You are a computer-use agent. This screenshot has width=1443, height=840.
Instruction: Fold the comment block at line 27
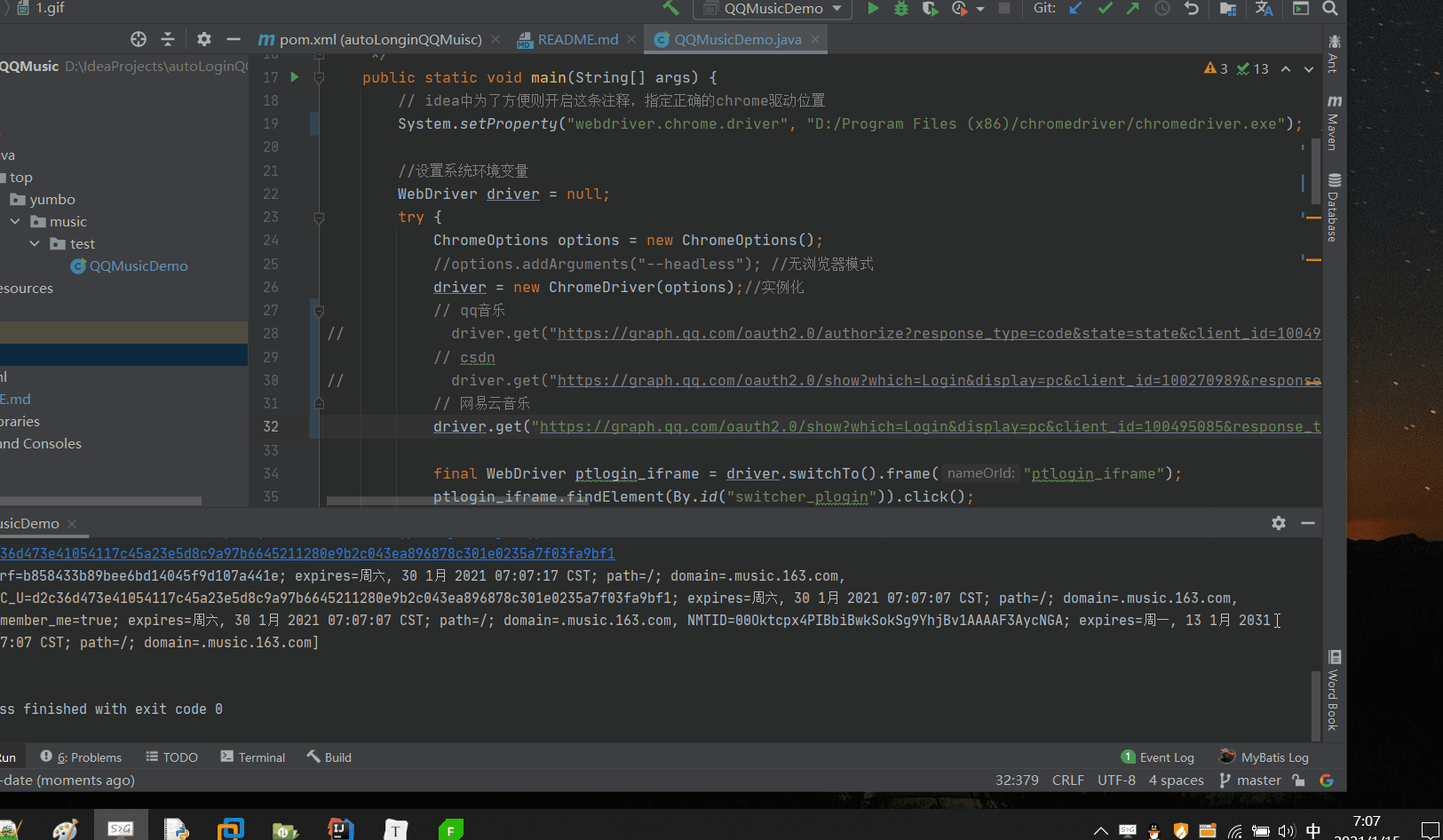(x=319, y=311)
